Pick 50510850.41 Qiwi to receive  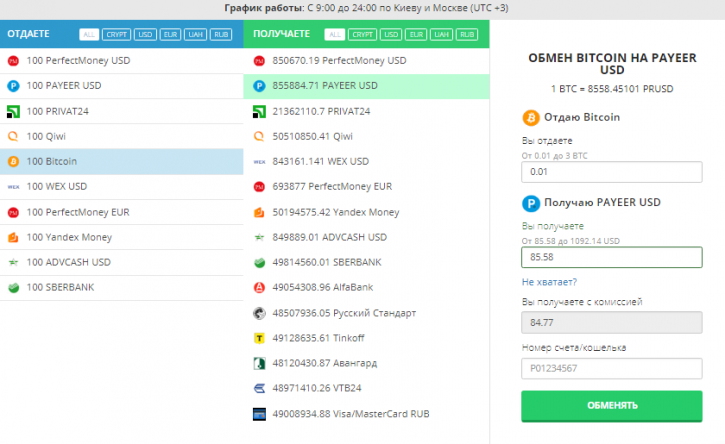pyautogui.click(x=366, y=136)
